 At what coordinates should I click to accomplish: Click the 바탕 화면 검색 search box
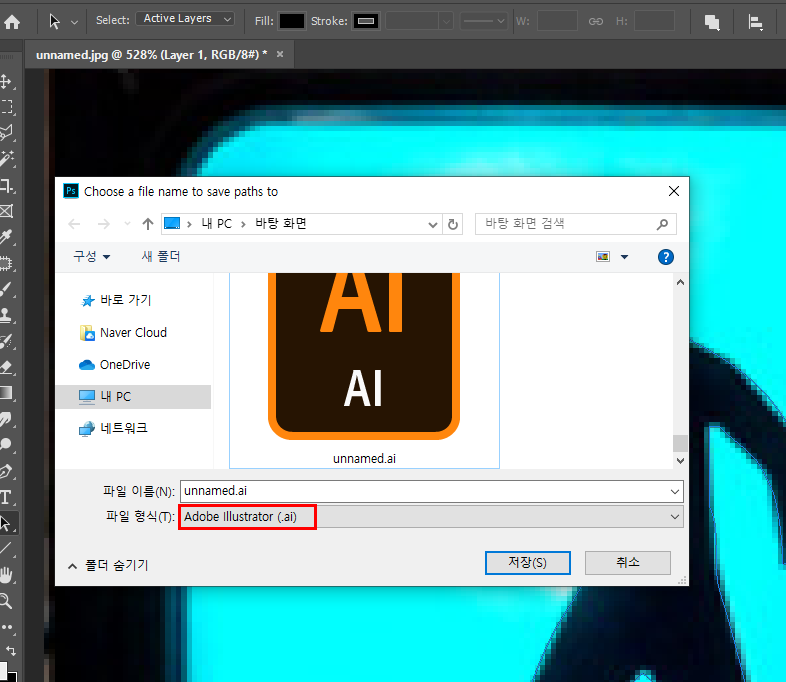coord(575,223)
